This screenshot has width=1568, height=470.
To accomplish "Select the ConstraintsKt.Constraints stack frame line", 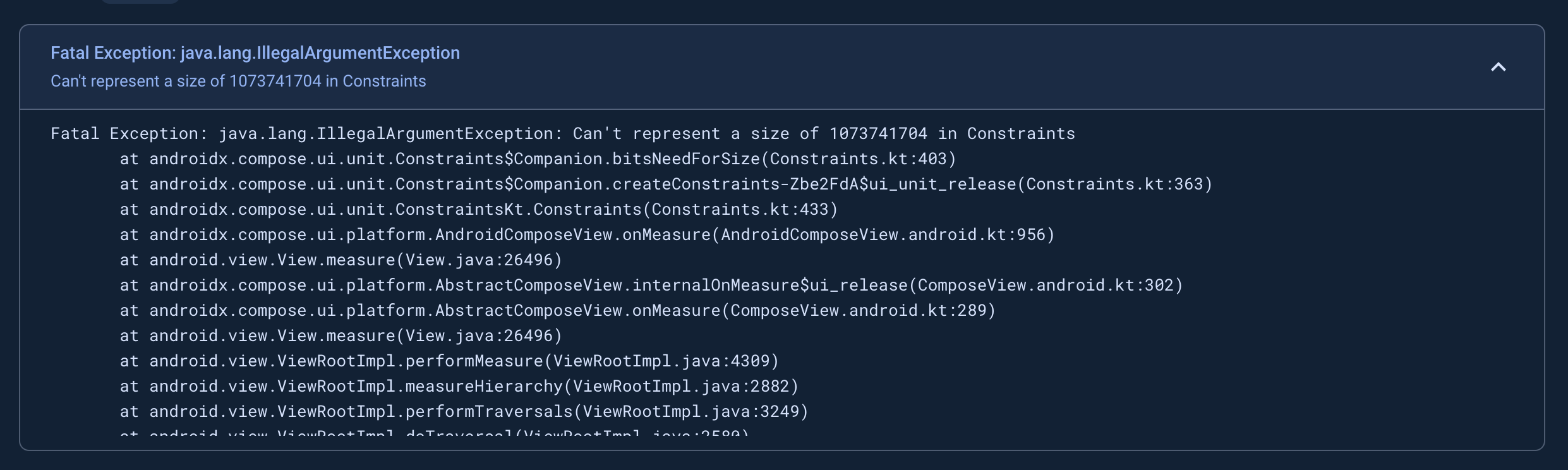I will point(478,210).
